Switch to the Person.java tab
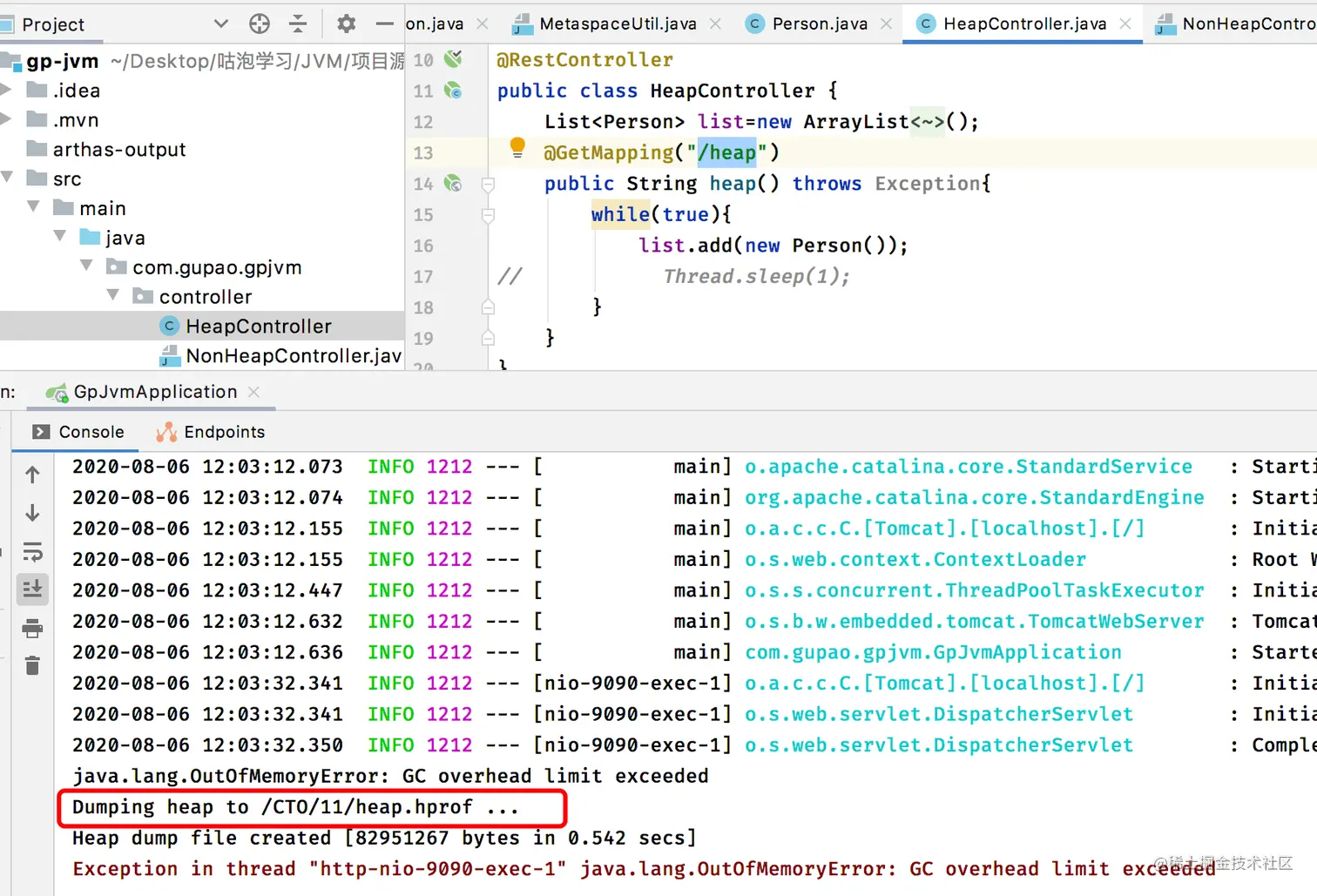The height and width of the screenshot is (896, 1317). pos(820,24)
